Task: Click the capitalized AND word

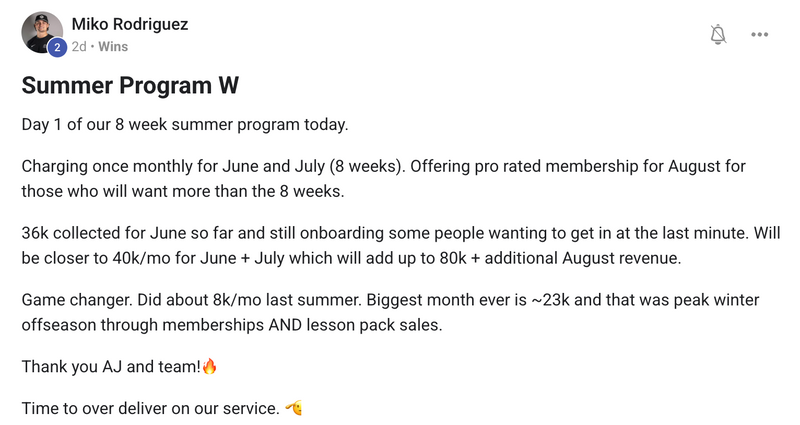Action: (285, 325)
